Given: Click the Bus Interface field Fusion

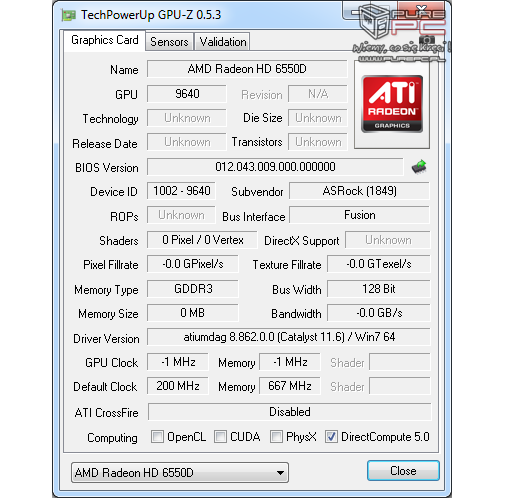Looking at the screenshot, I should tap(359, 215).
